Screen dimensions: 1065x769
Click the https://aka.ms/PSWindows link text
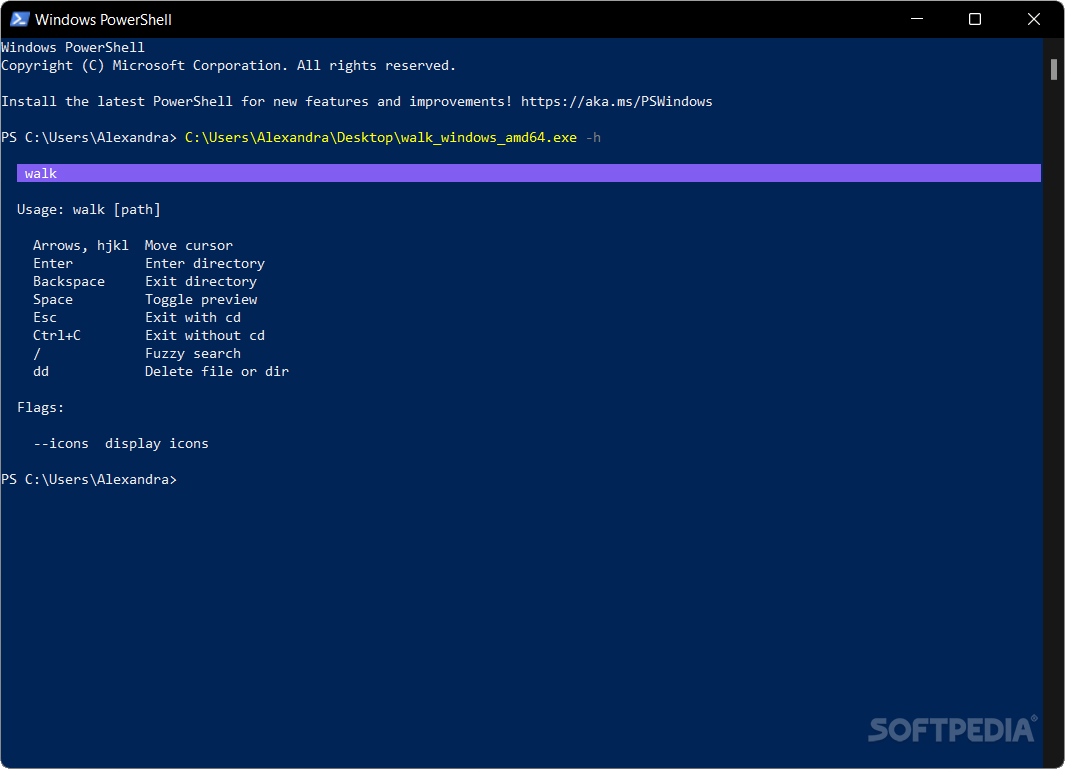tap(616, 101)
